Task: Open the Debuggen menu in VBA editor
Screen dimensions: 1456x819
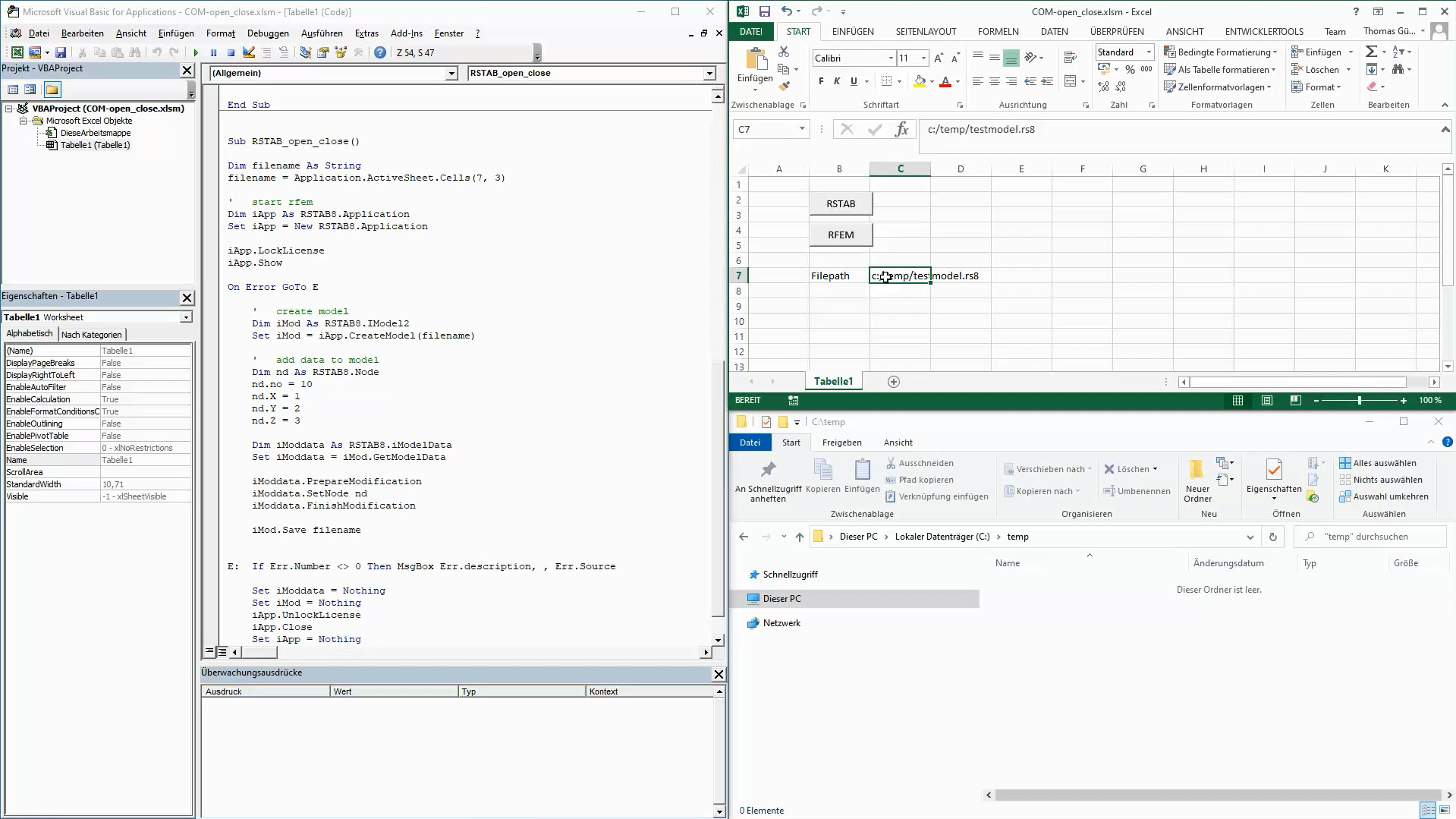Action: (268, 33)
